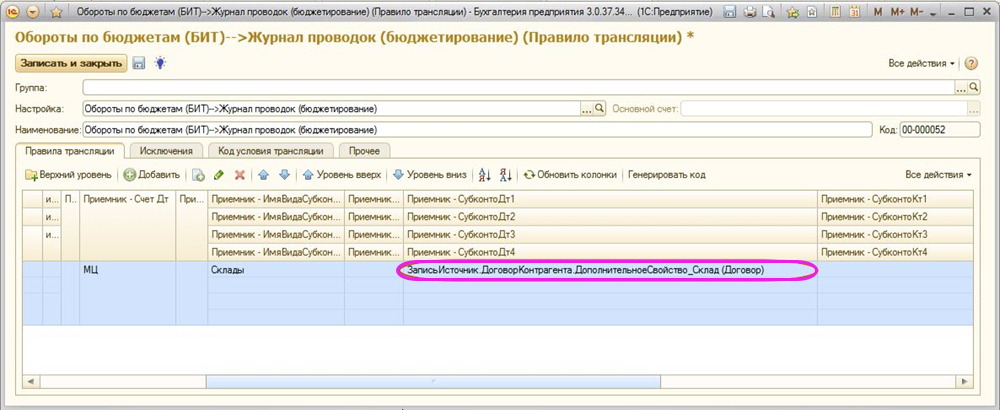Click the green pencil edit icon
This screenshot has height=410, width=1000.
[x=219, y=175]
